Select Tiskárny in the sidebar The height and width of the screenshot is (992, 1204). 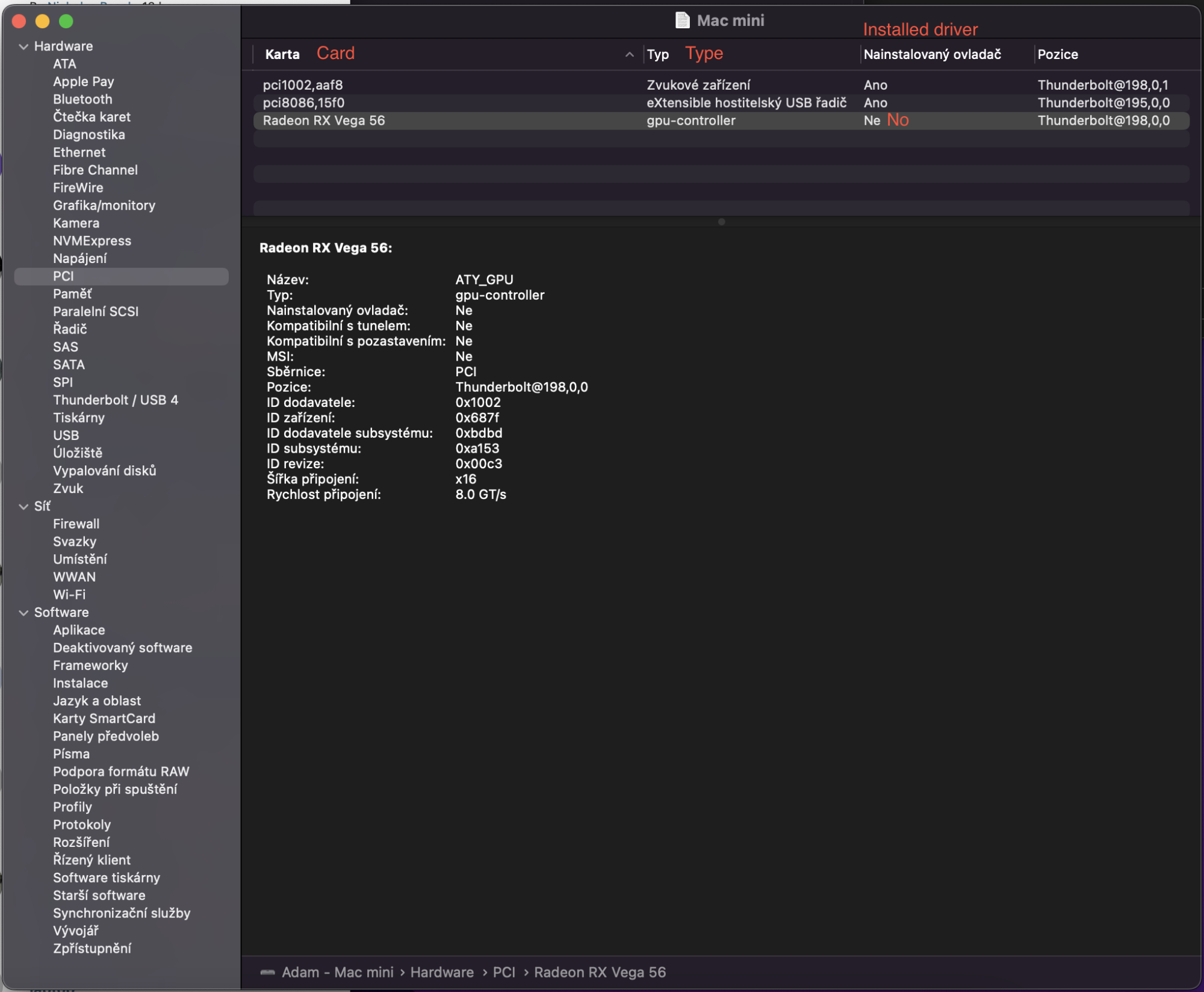click(79, 418)
